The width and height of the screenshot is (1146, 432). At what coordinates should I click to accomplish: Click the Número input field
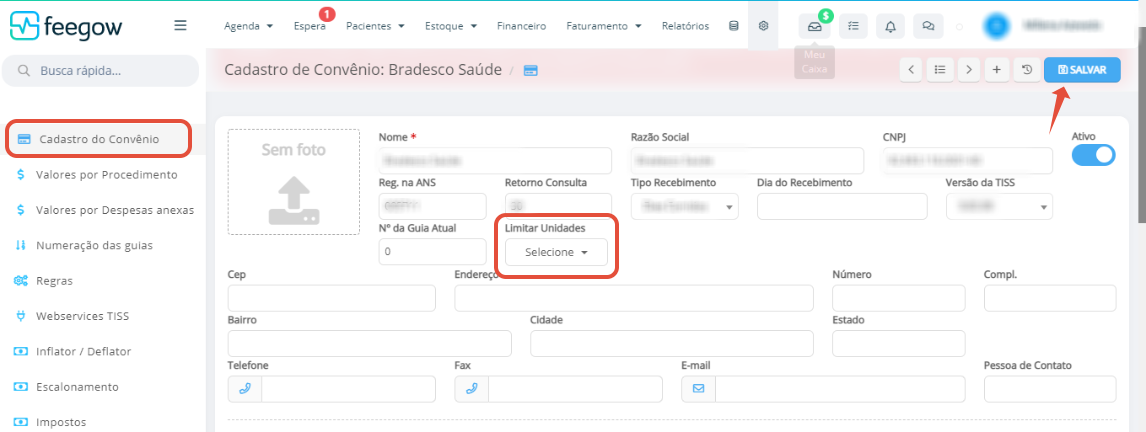(x=899, y=298)
